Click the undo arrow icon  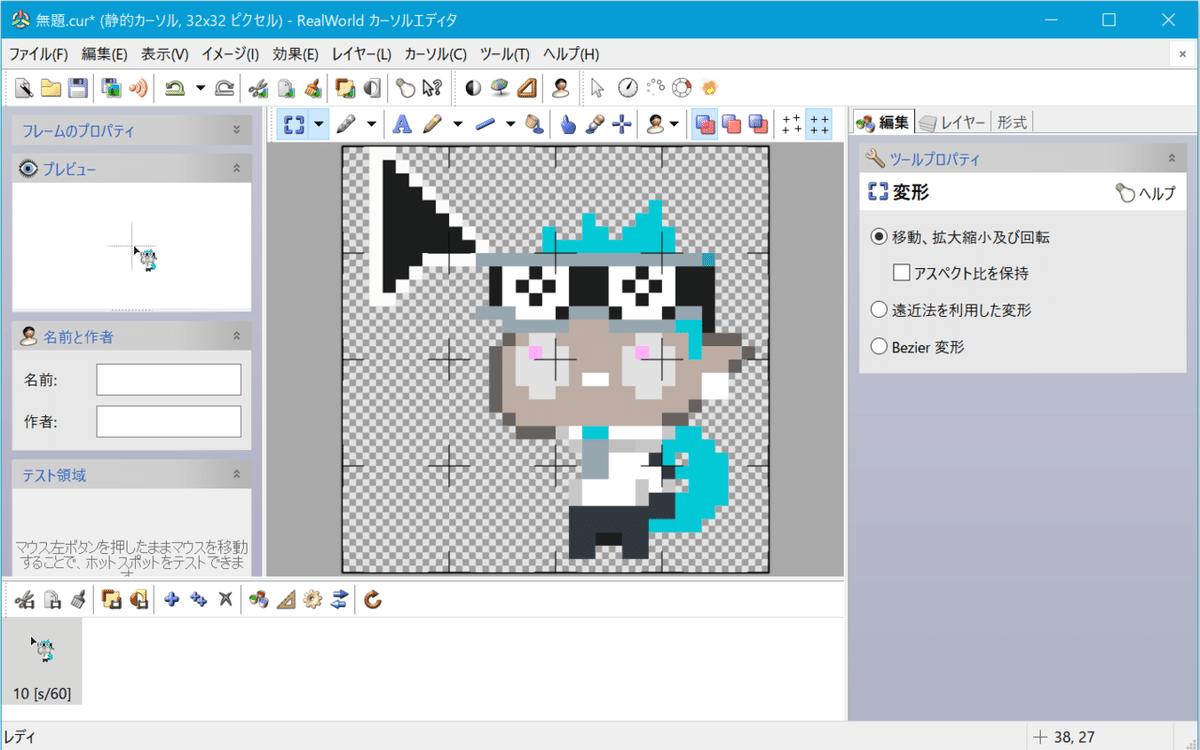[x=174, y=88]
